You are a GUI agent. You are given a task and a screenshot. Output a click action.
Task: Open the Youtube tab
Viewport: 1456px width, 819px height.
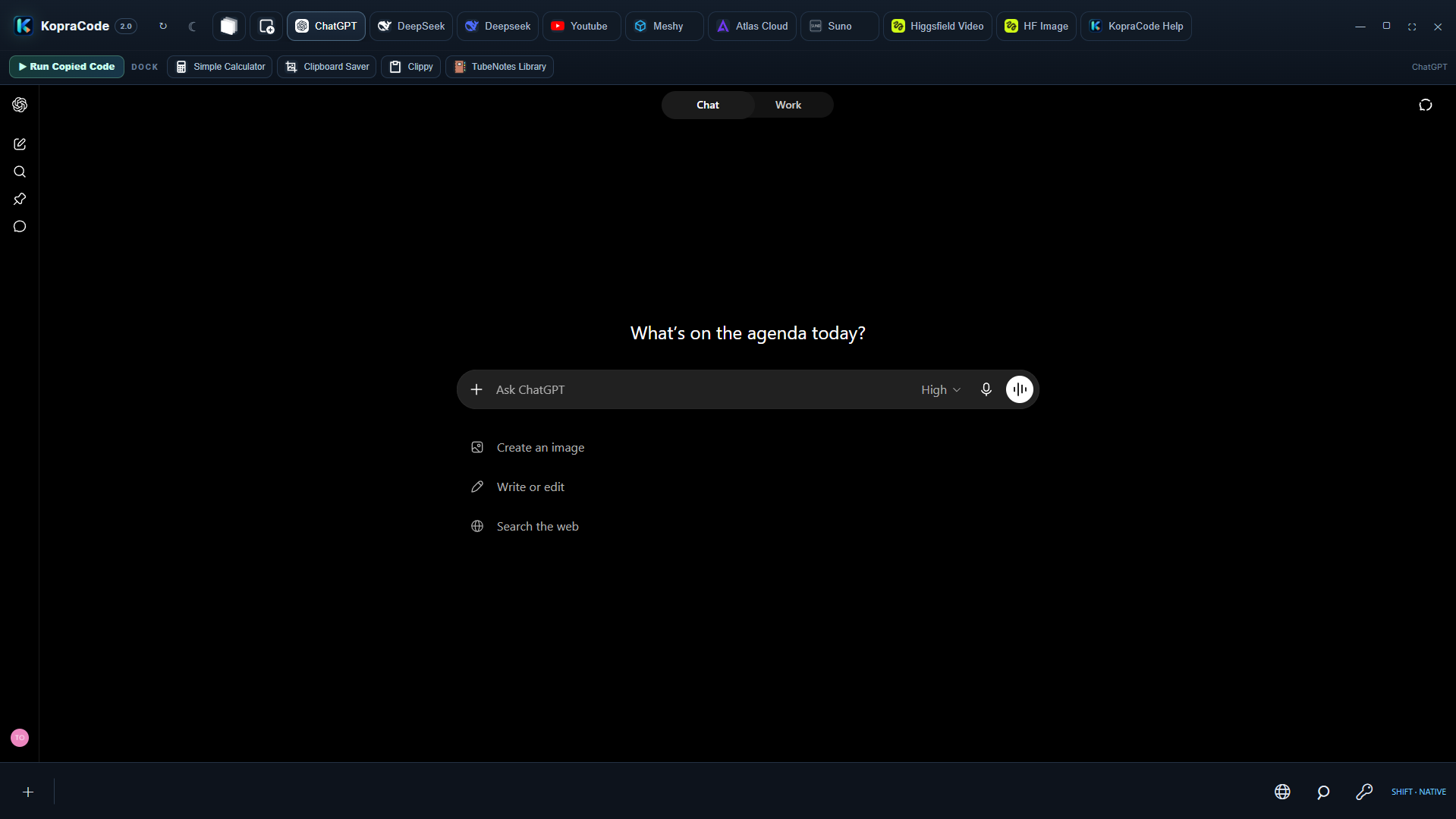pos(581,26)
